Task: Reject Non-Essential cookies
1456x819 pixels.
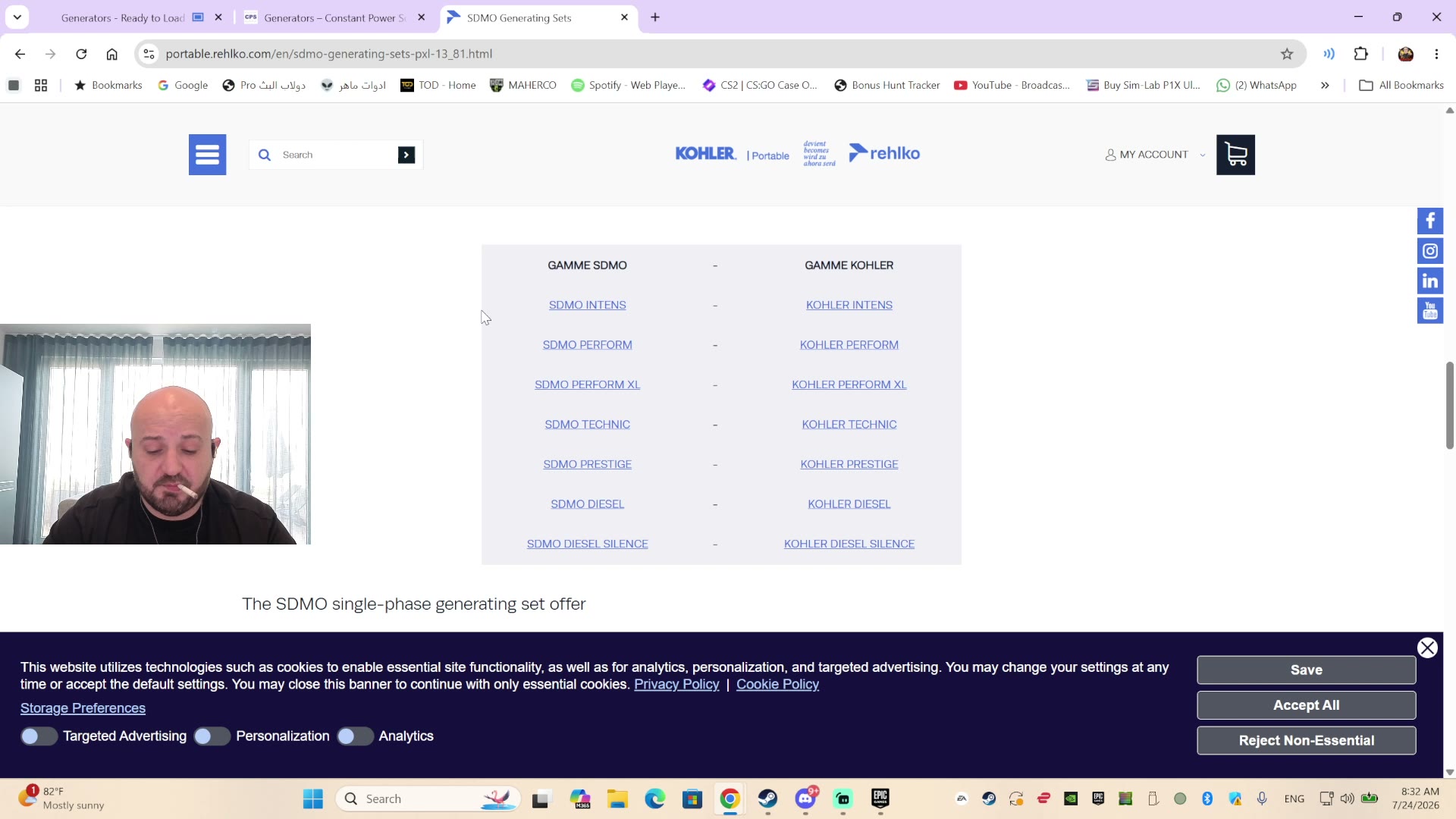Action: pyautogui.click(x=1306, y=741)
